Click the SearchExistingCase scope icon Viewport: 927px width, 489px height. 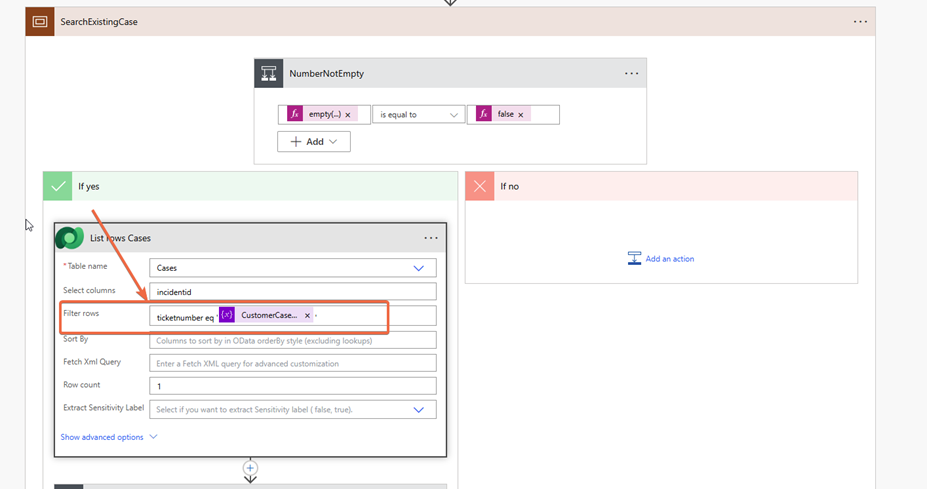[x=40, y=22]
